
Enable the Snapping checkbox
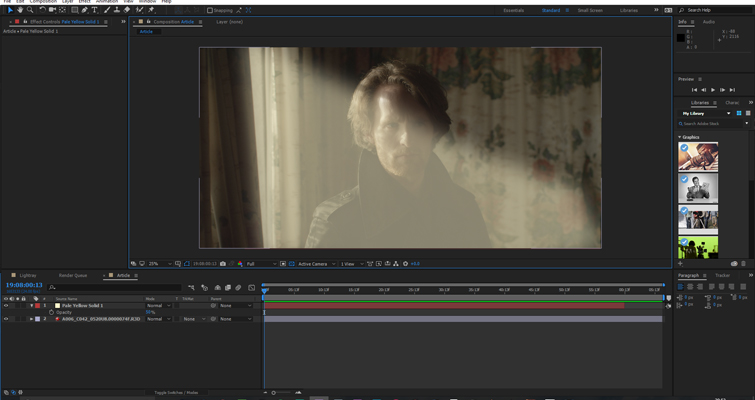pos(210,10)
